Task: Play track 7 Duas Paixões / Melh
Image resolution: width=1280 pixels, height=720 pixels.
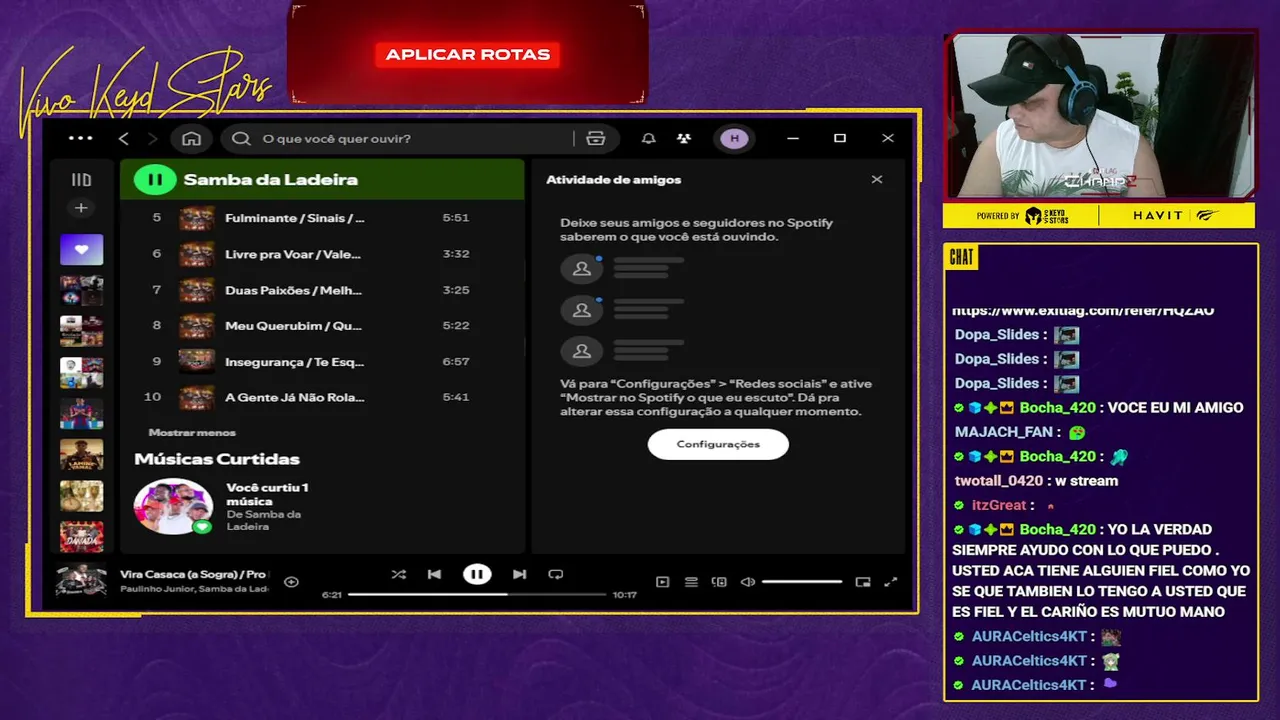Action: (322, 290)
